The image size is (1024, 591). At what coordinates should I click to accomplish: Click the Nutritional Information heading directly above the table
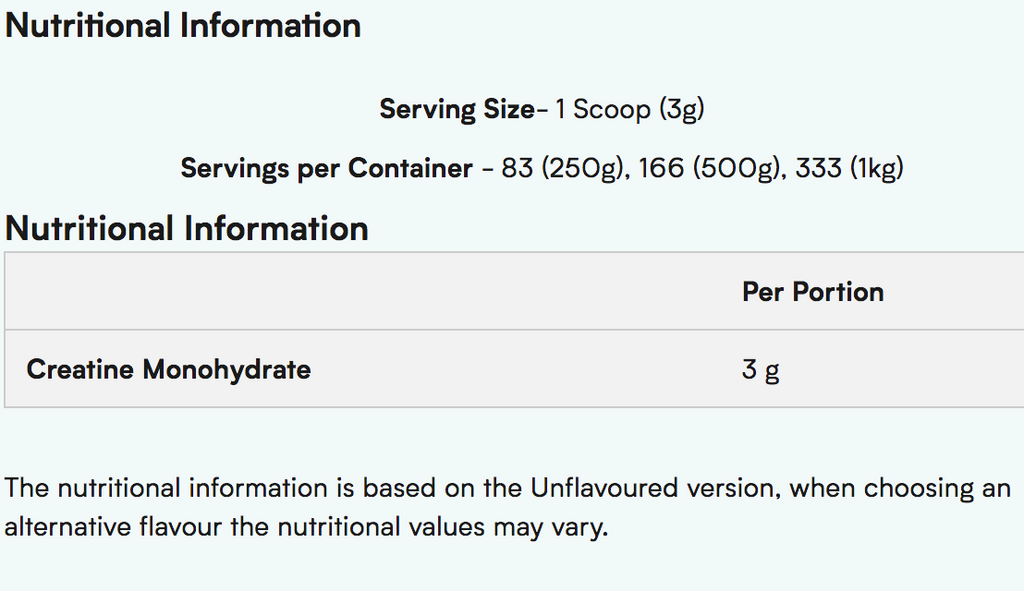point(187,228)
